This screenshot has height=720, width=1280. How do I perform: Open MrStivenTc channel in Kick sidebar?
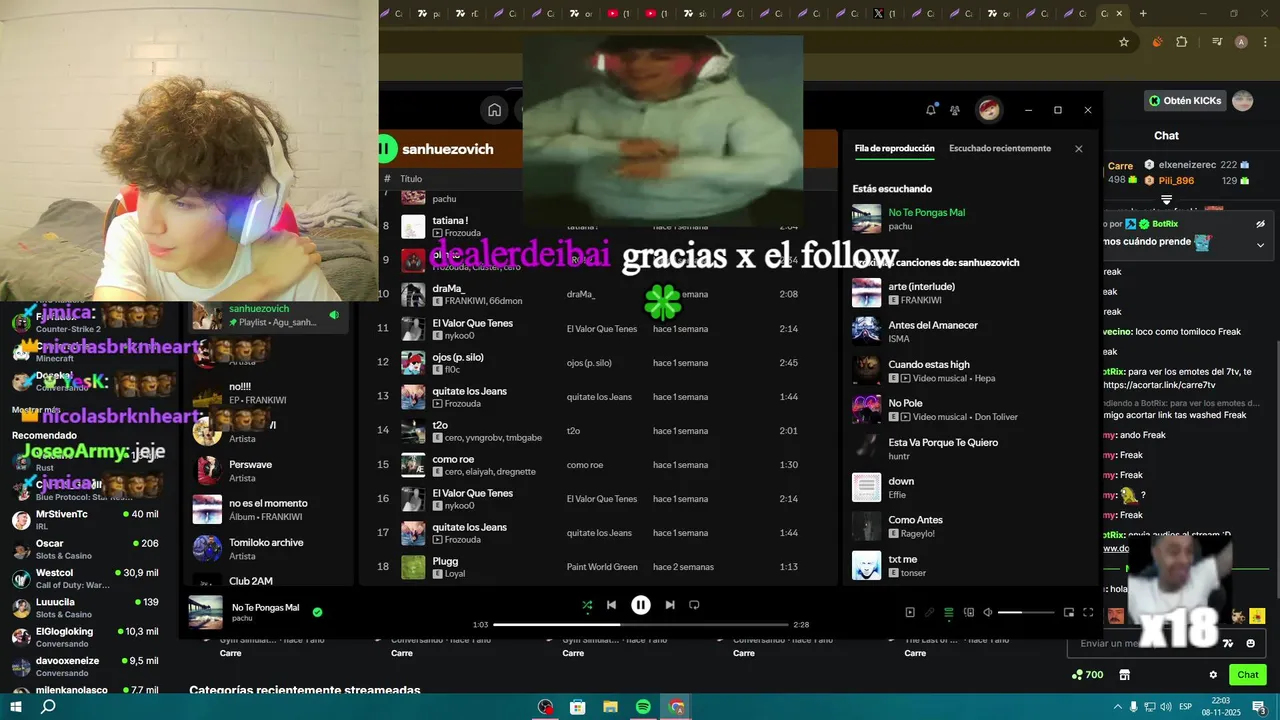point(85,520)
